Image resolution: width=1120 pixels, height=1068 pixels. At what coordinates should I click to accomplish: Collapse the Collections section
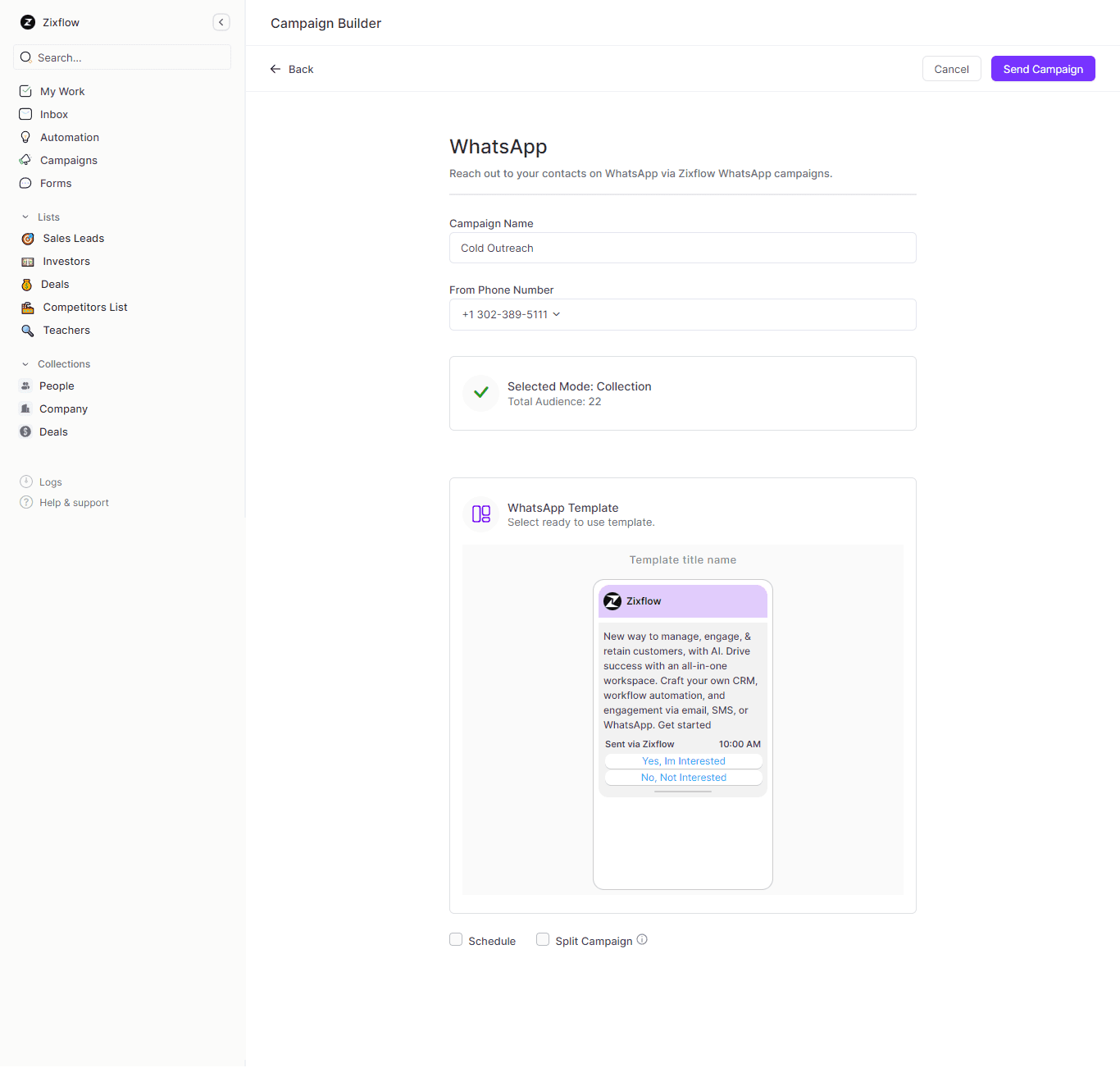click(24, 363)
